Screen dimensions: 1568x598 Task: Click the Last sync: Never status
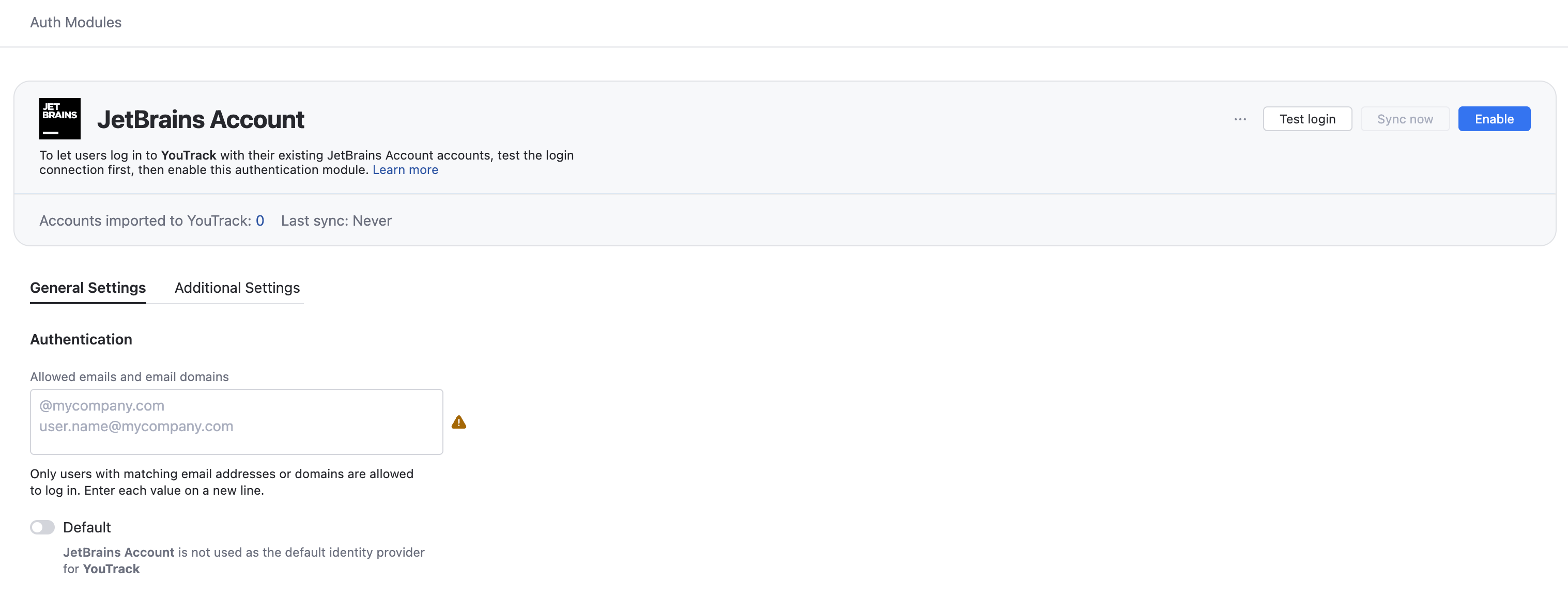coord(336,221)
